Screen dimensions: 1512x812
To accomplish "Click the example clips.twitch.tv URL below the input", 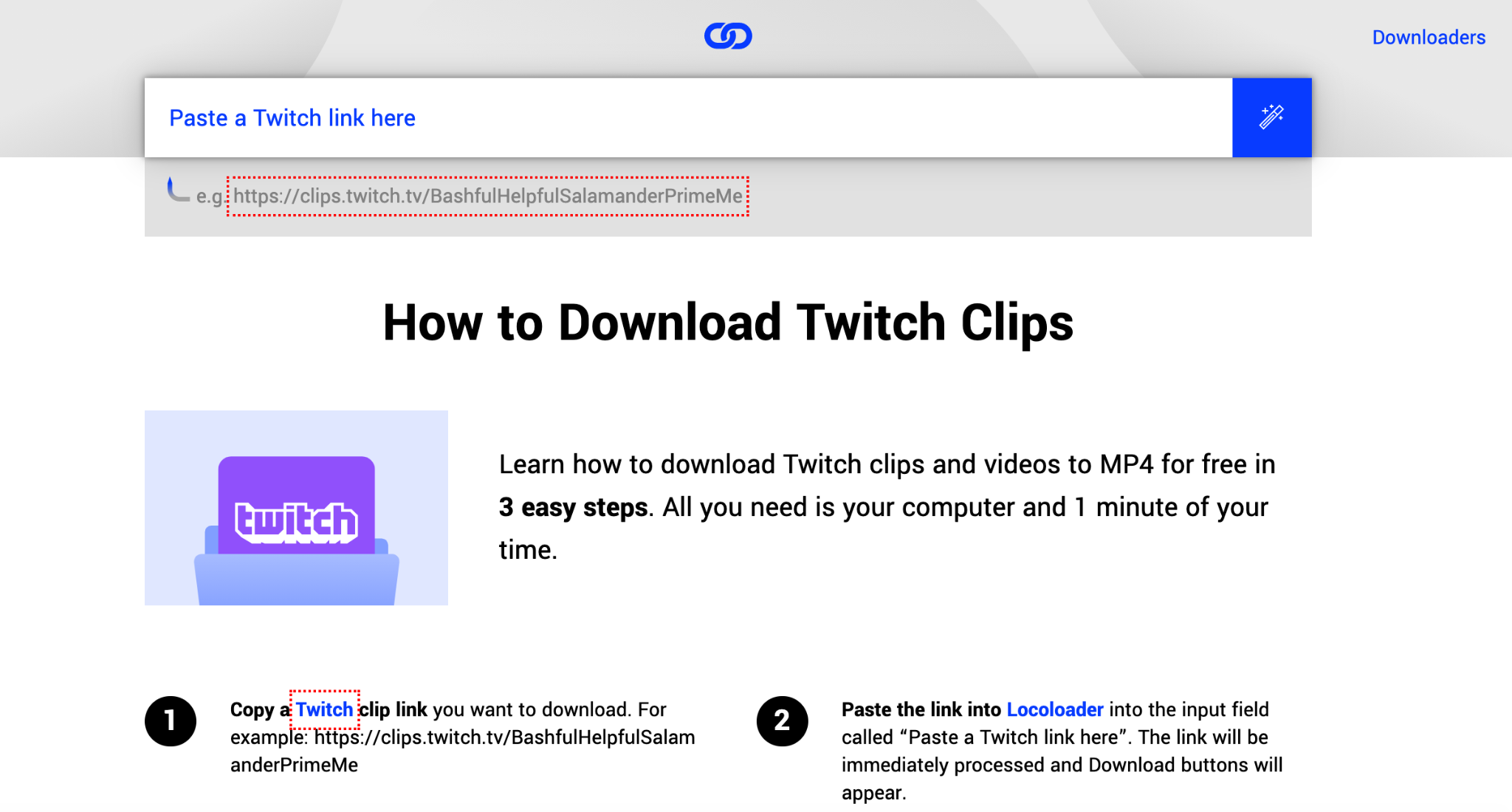I will tap(488, 196).
